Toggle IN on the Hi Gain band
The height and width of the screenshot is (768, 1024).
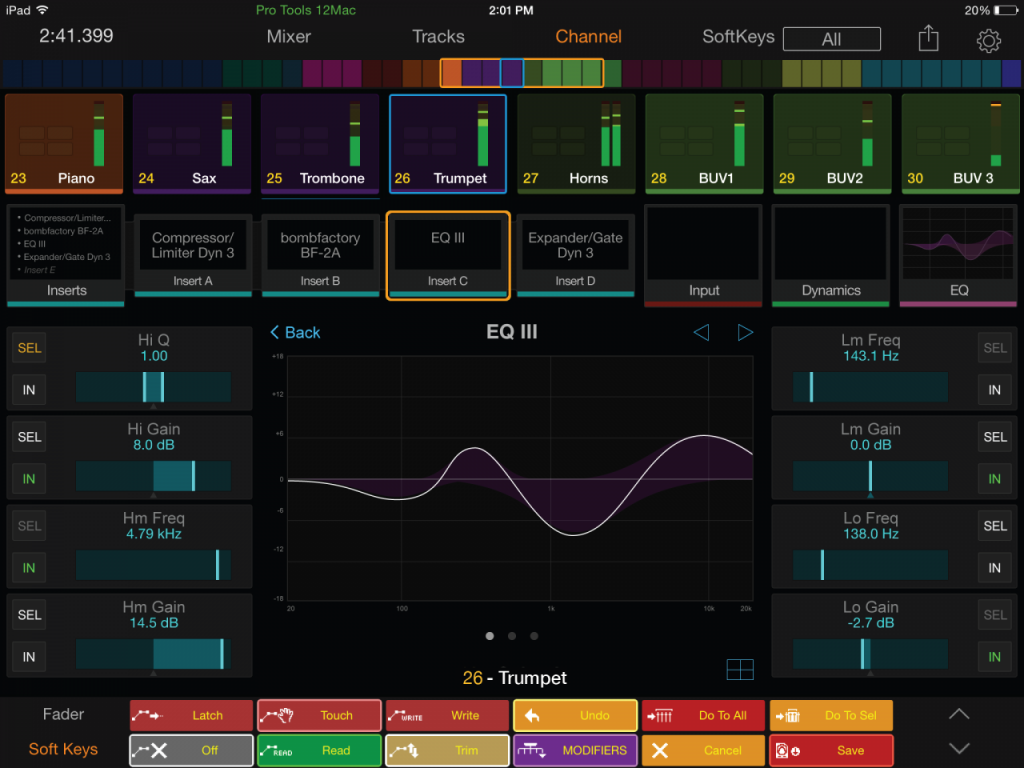point(29,479)
